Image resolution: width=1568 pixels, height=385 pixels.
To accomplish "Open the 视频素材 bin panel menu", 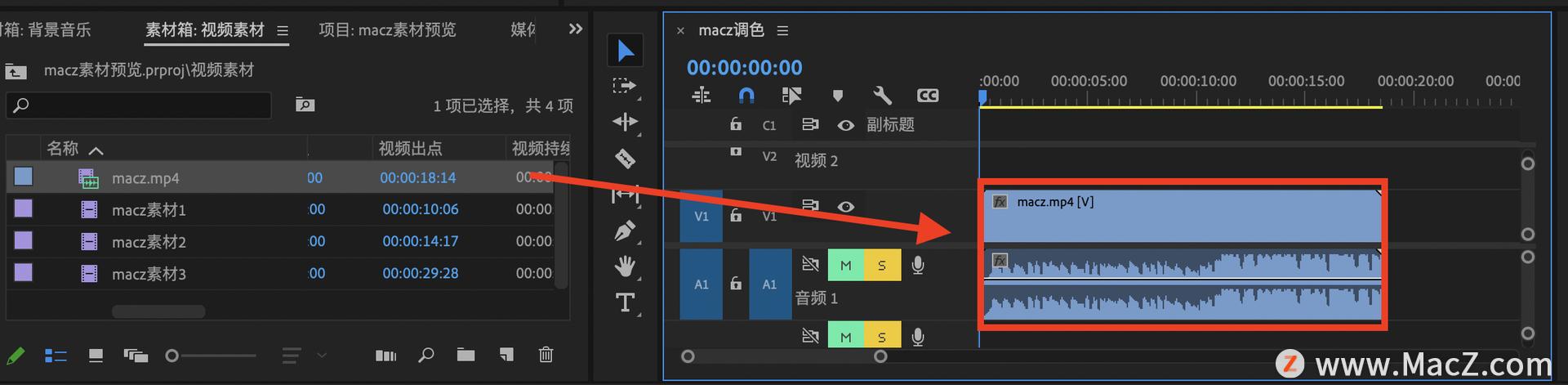I will pos(283,30).
